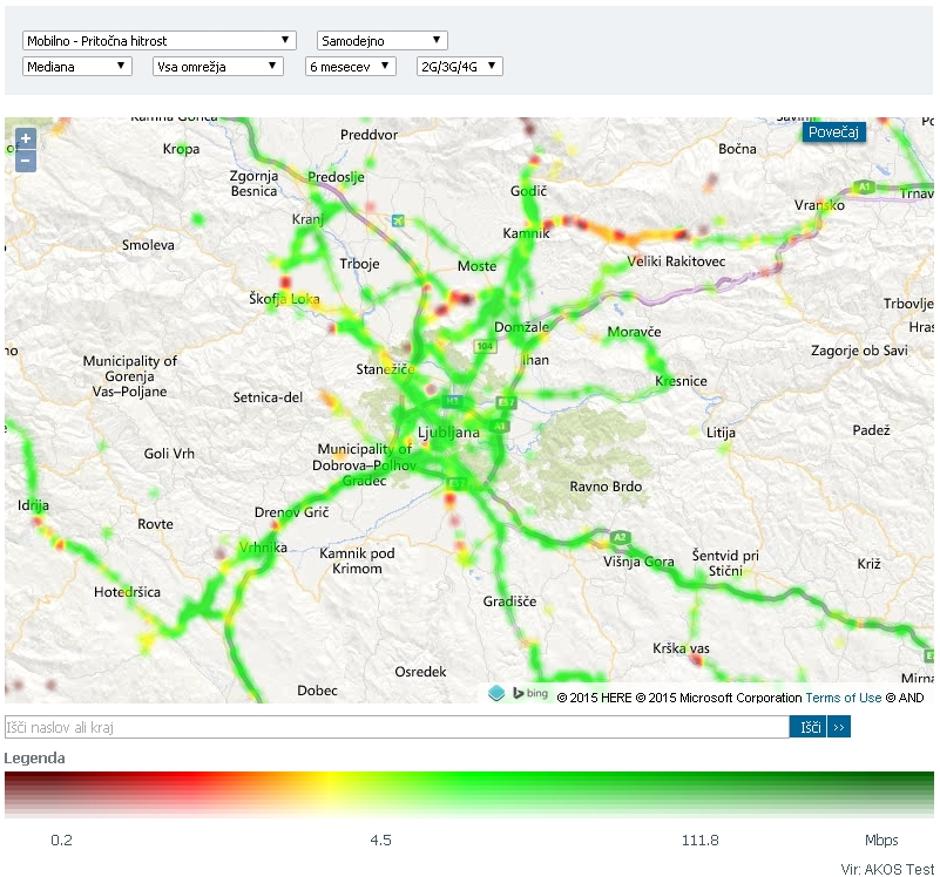
Task: Click the map zoom in plus button
Action: coord(26,139)
